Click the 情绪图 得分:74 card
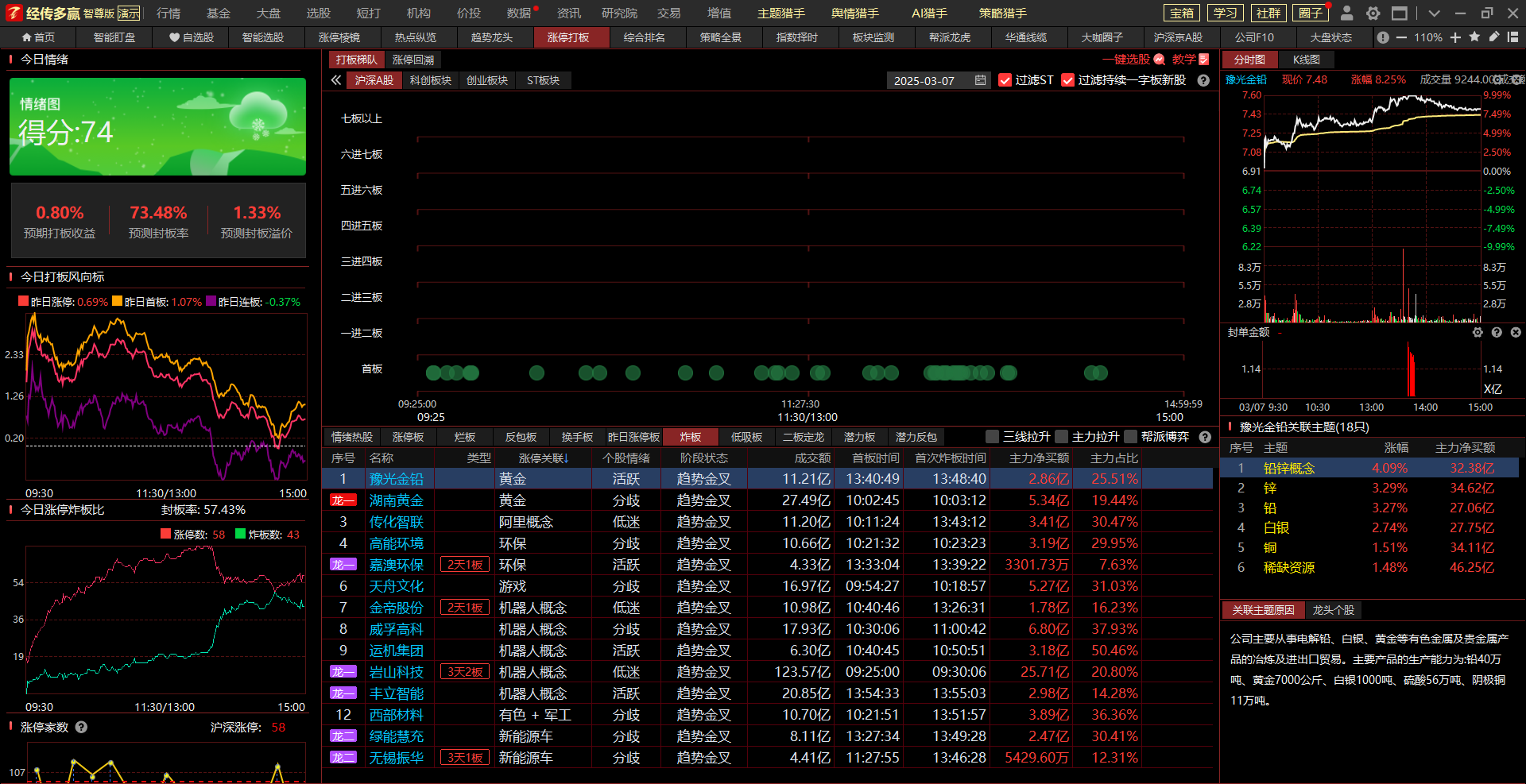1526x784 pixels. [157, 126]
